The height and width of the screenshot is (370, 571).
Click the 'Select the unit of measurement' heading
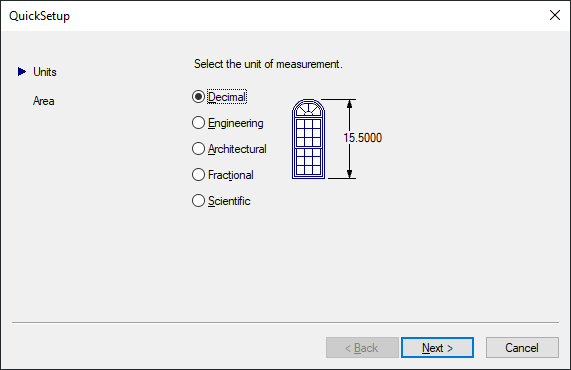click(268, 64)
